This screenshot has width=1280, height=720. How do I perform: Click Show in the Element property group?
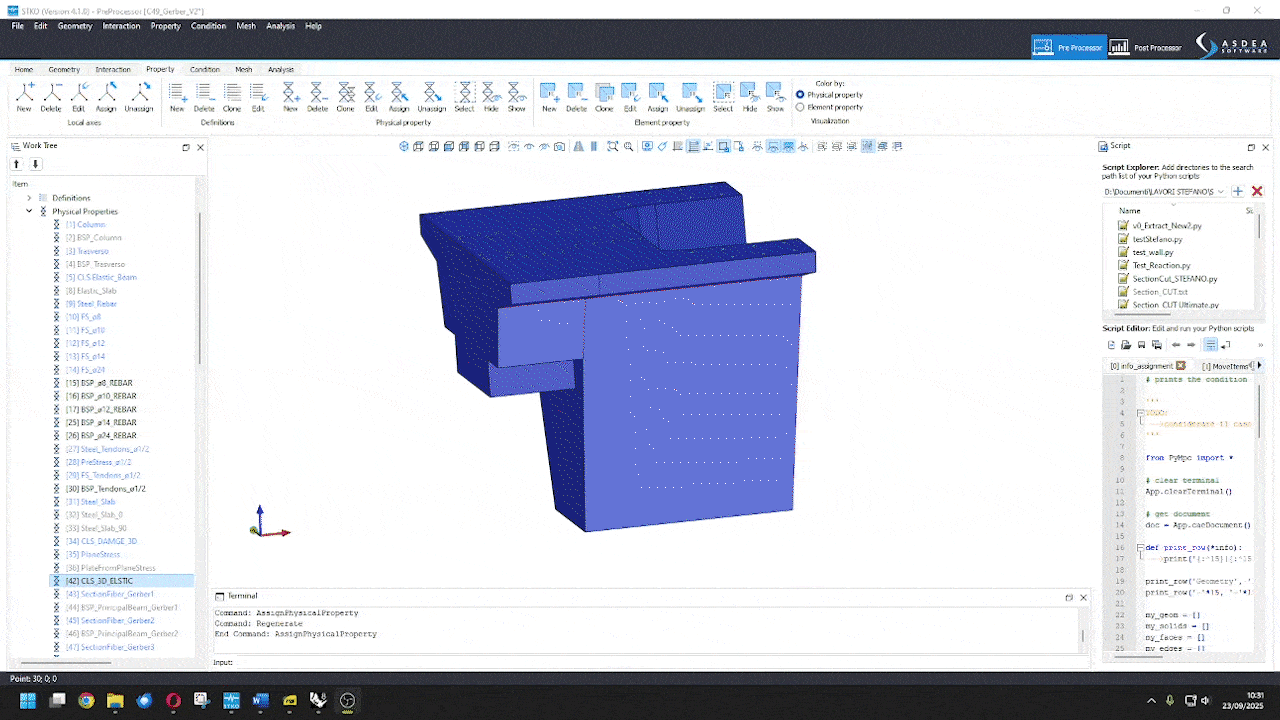[775, 97]
